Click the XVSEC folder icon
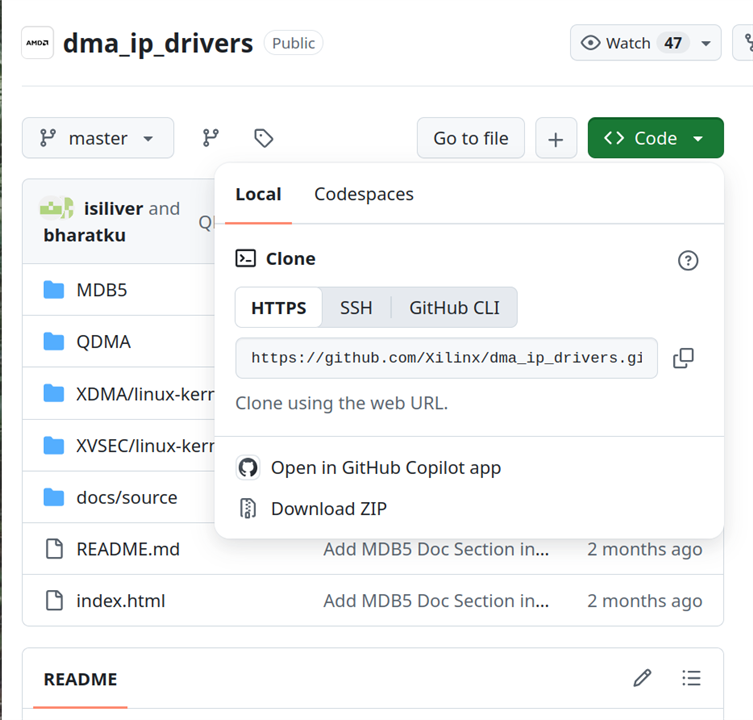The height and width of the screenshot is (720, 753). pyautogui.click(x=53, y=445)
